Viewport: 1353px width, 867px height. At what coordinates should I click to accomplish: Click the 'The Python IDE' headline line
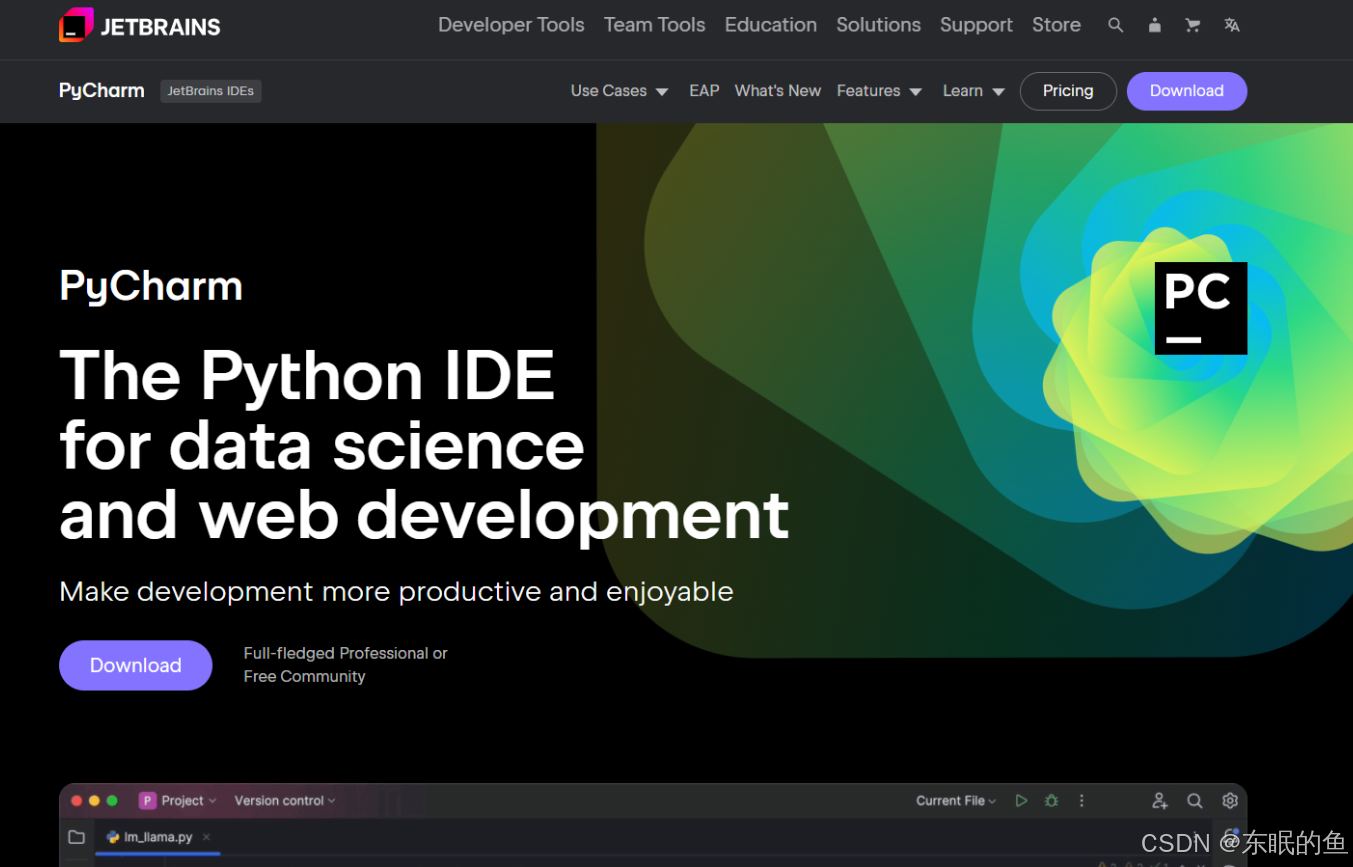[307, 375]
